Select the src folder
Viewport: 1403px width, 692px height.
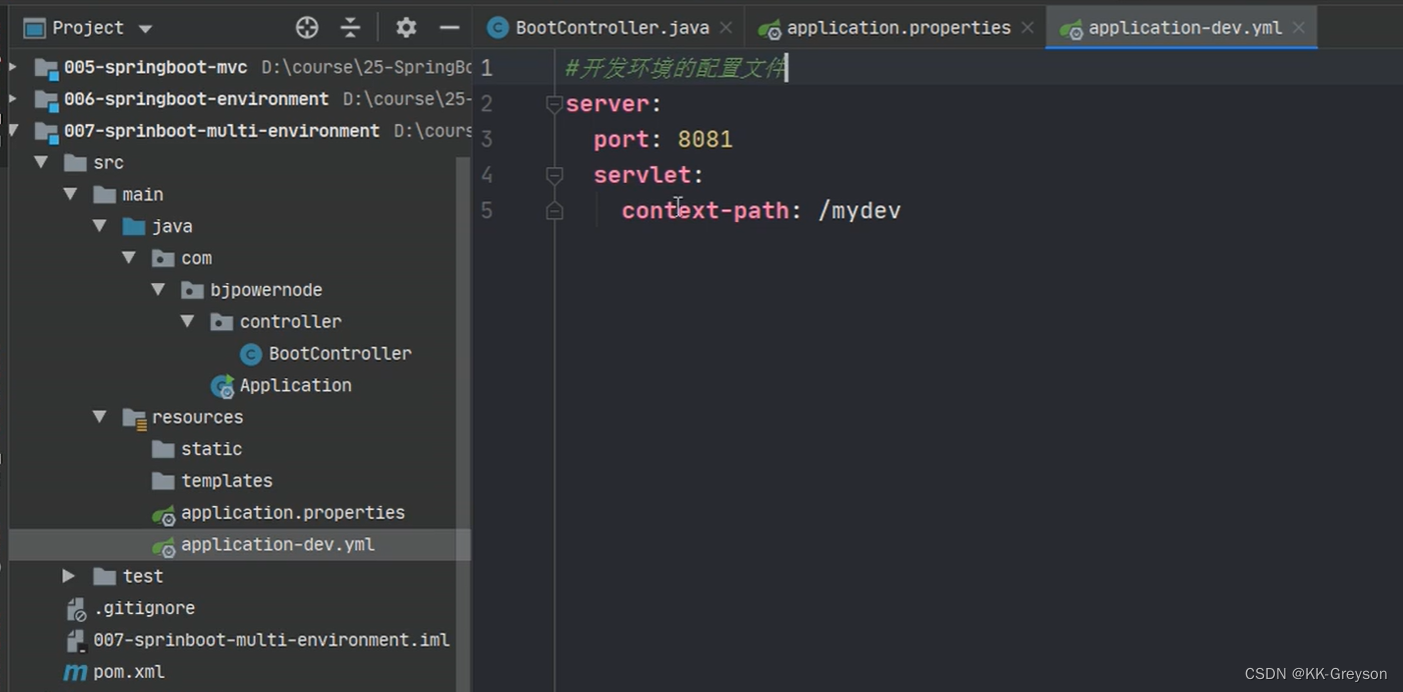tap(108, 162)
